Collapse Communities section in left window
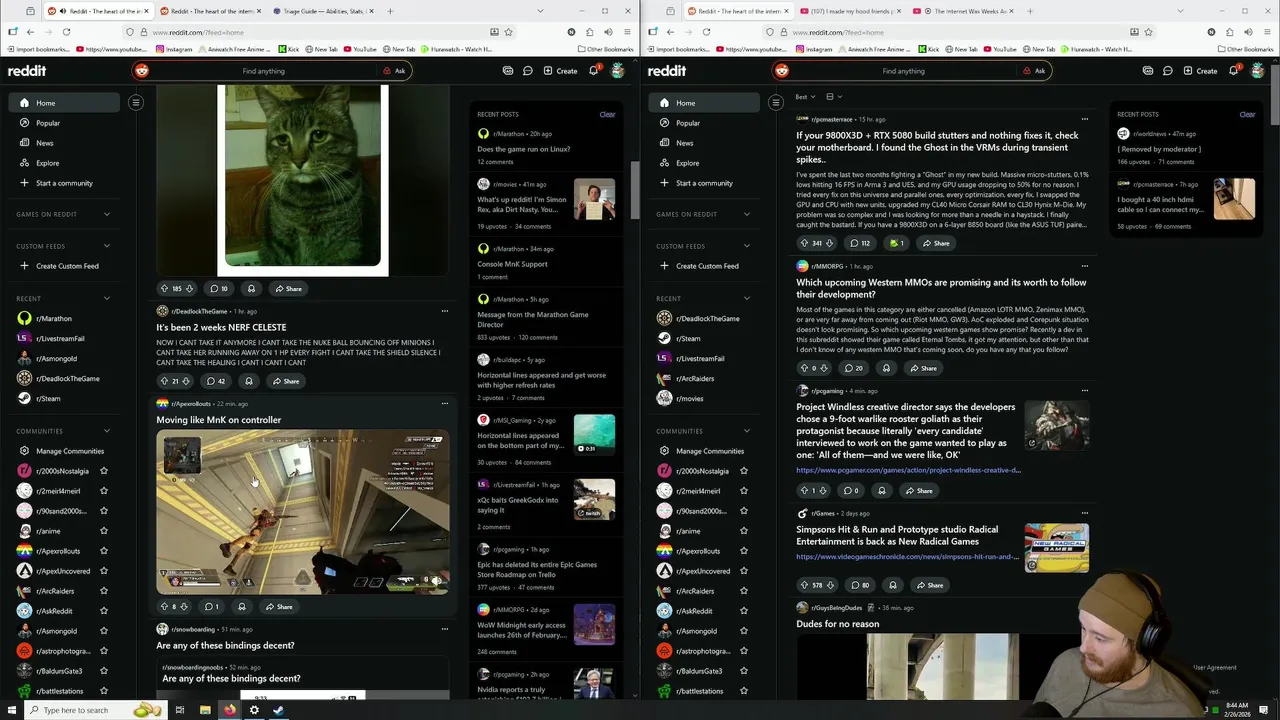The width and height of the screenshot is (1280, 720). click(106, 431)
